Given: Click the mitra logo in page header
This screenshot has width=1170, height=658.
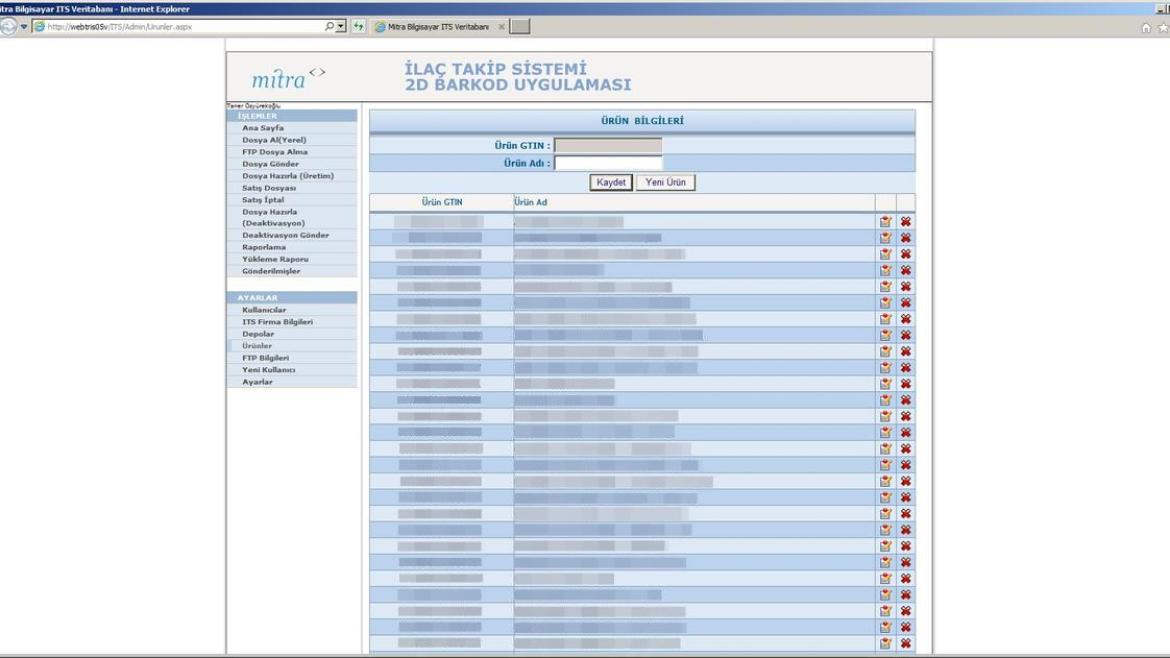Looking at the screenshot, I should click(x=288, y=78).
